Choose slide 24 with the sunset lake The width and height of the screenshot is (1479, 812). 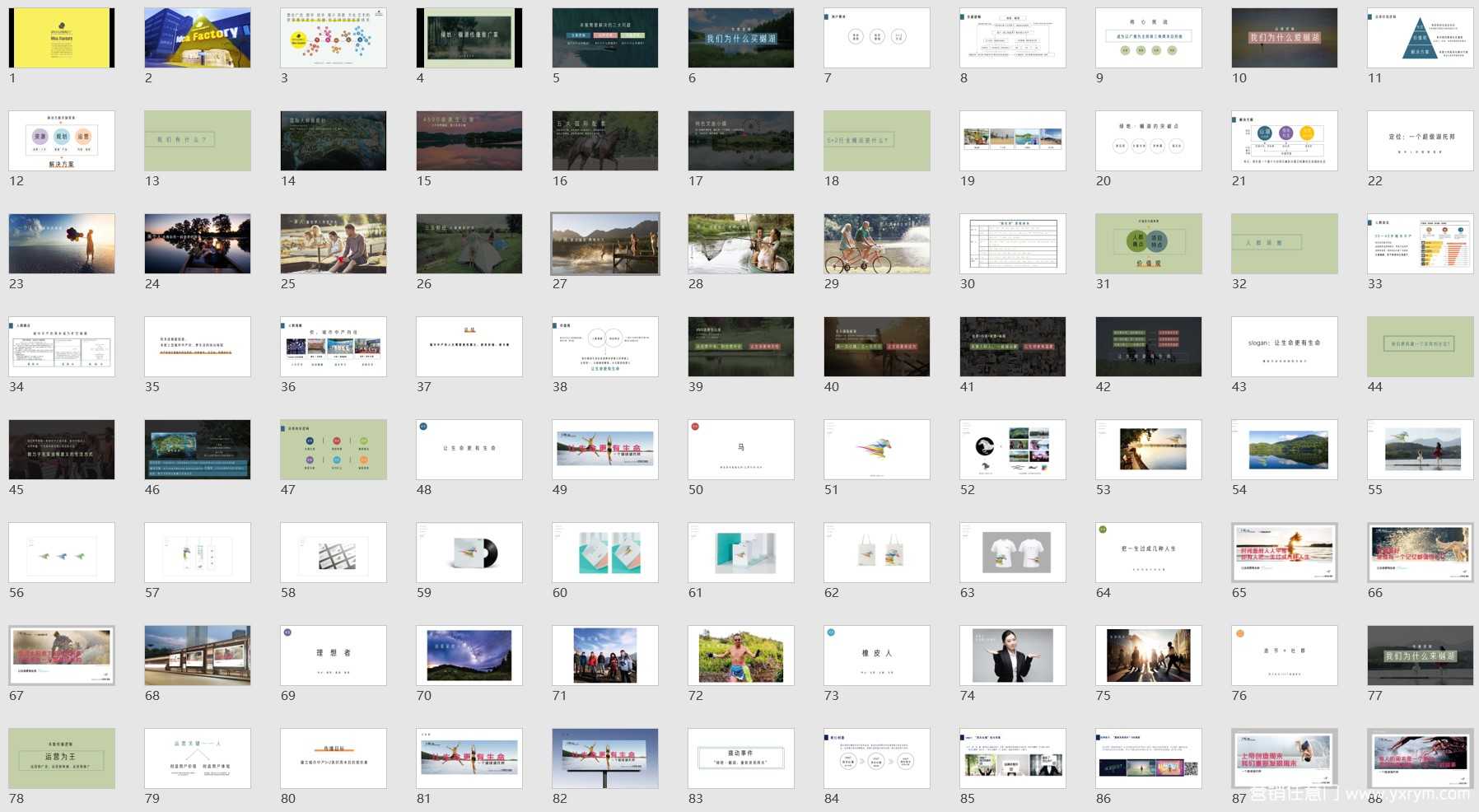coord(198,244)
